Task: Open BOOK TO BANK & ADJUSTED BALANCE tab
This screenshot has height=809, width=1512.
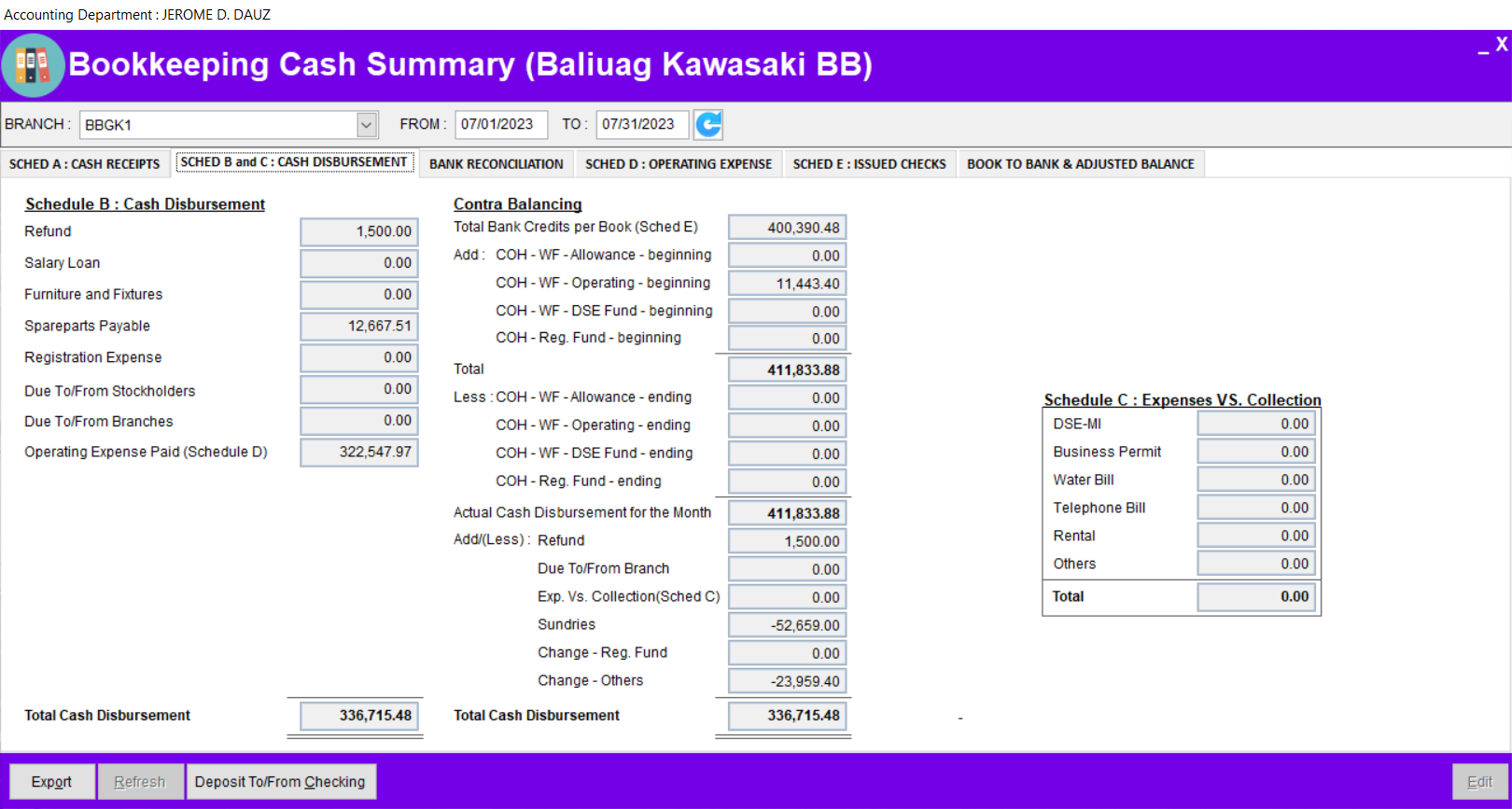Action: tap(1081, 163)
